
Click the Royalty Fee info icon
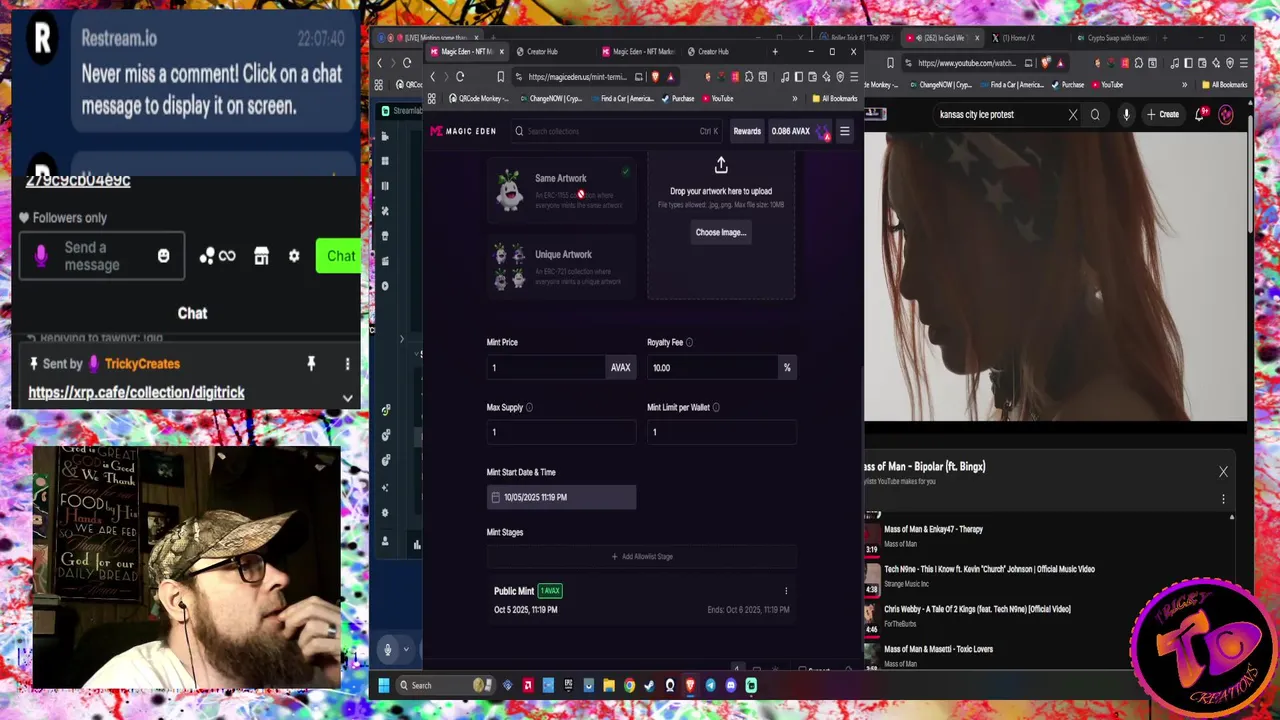pyautogui.click(x=689, y=342)
